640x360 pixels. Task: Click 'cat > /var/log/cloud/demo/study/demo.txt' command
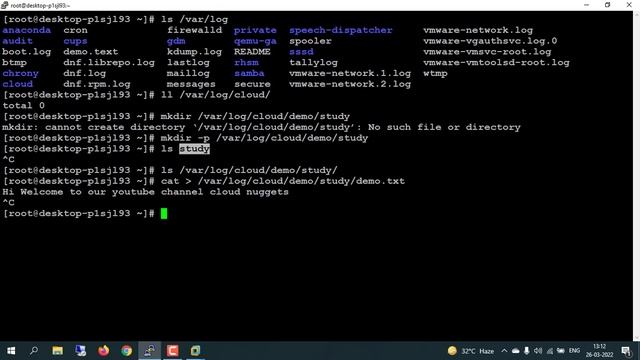click(x=282, y=181)
